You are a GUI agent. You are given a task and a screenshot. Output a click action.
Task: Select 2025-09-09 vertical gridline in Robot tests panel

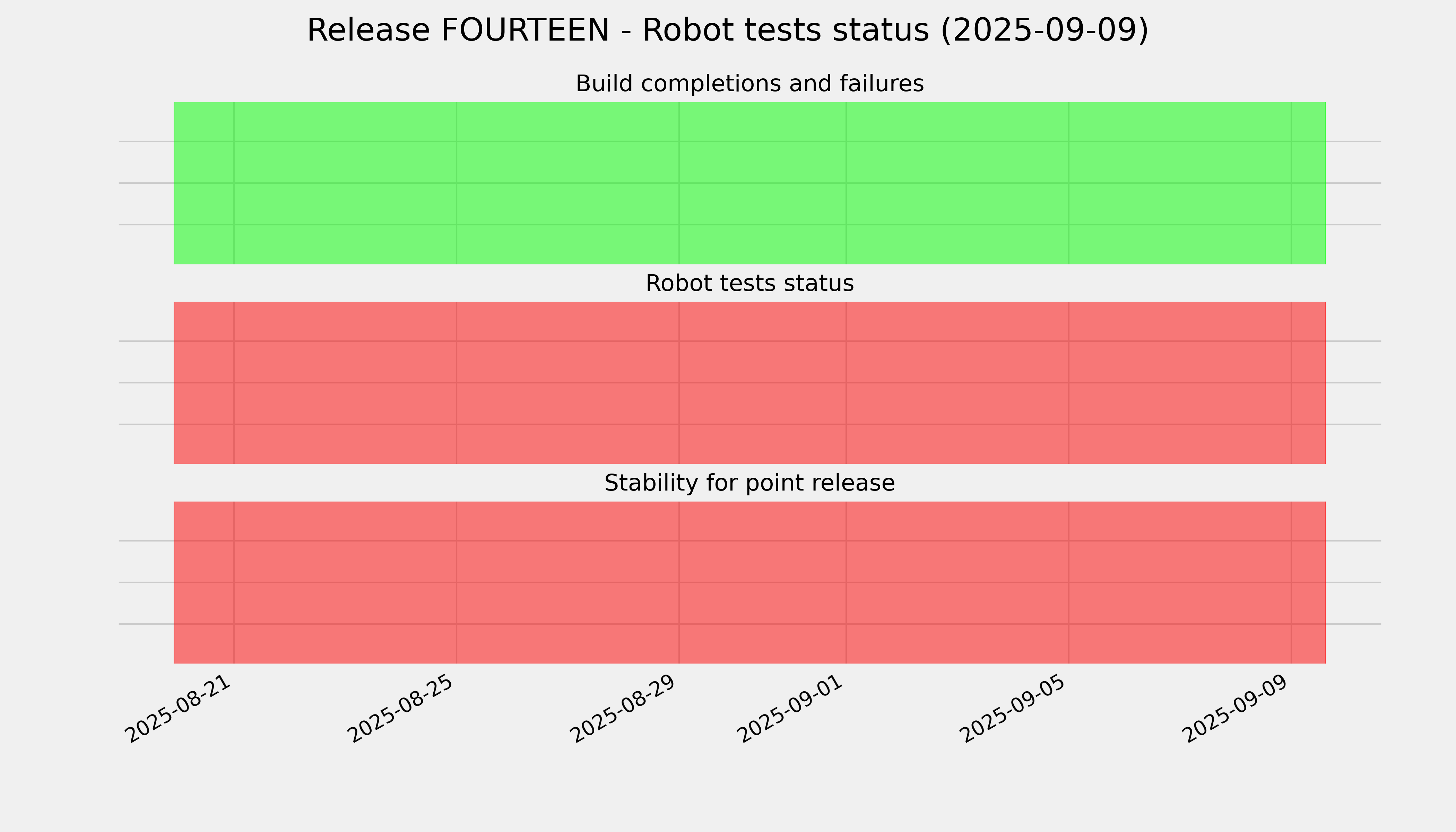[x=1291, y=383]
